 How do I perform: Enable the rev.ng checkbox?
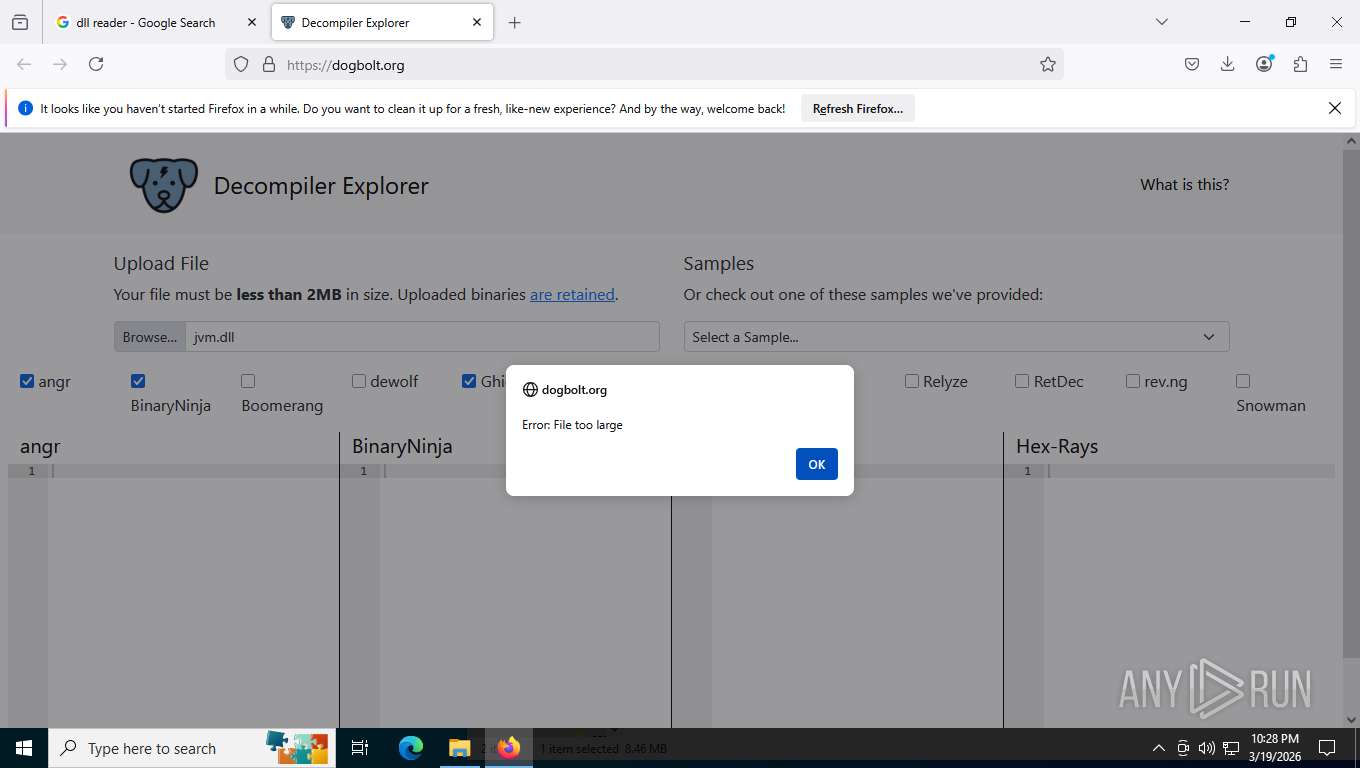click(1133, 381)
